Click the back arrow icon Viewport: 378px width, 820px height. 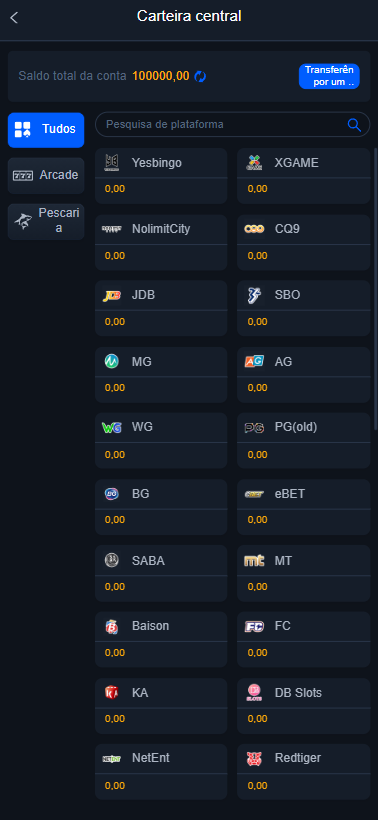(14, 17)
